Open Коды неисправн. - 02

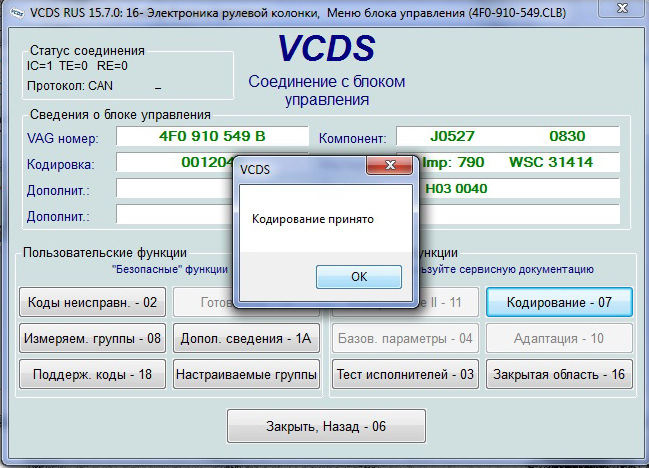92,302
